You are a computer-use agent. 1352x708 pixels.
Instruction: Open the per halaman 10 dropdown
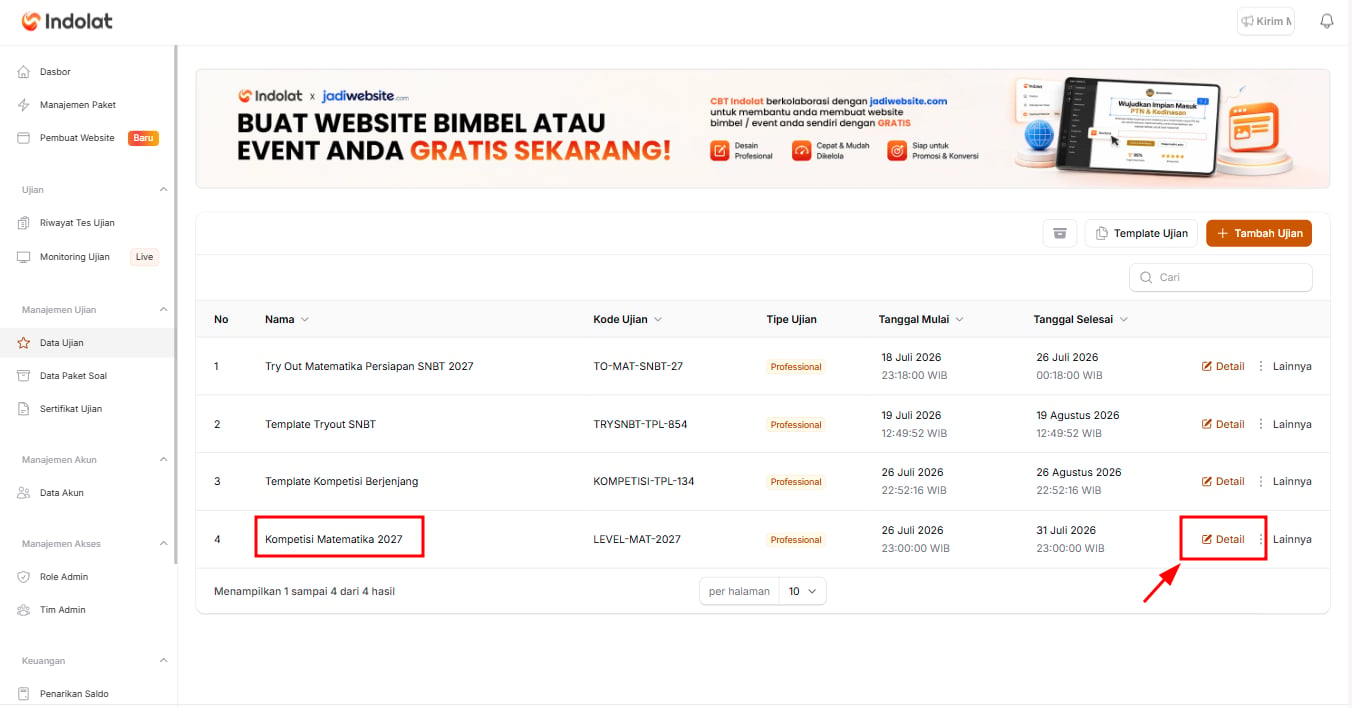(x=803, y=591)
